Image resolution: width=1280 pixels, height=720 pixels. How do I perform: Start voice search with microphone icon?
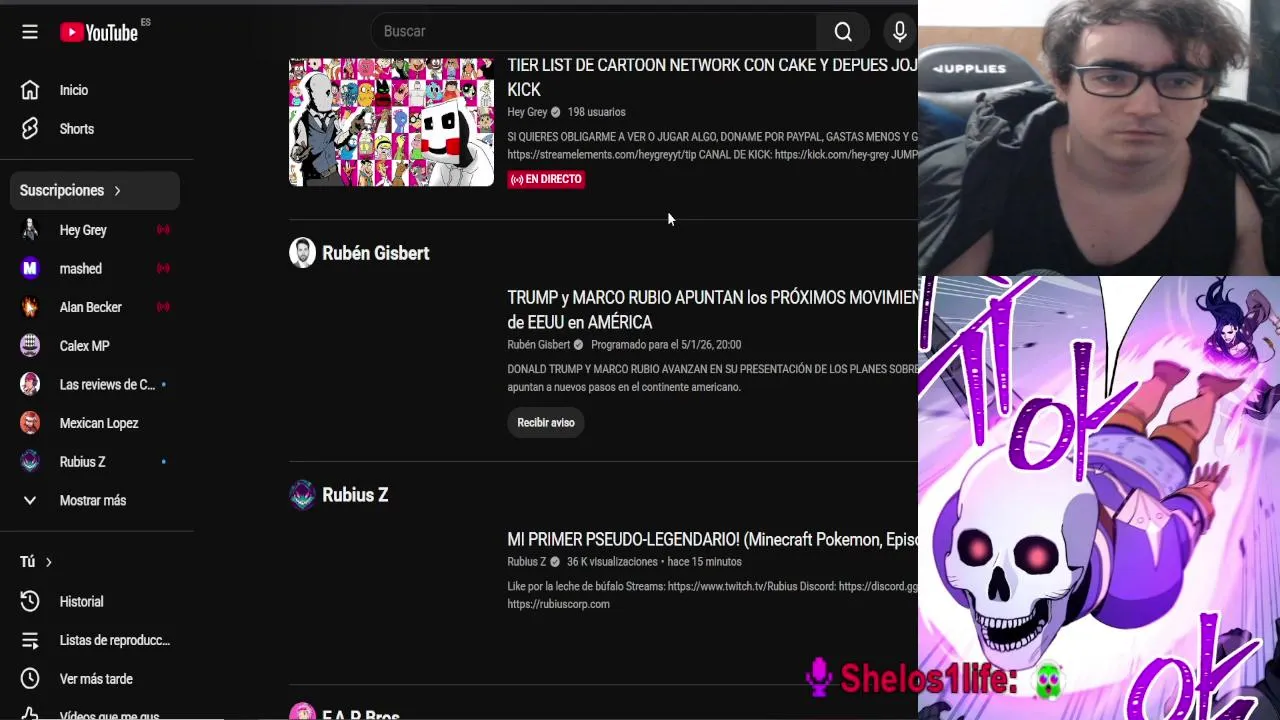coord(900,32)
